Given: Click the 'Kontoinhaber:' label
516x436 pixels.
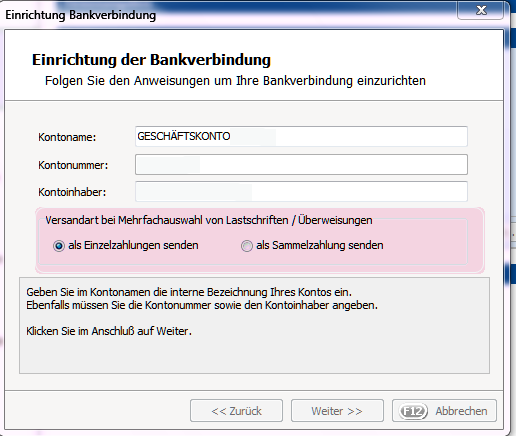Looking at the screenshot, I should pyautogui.click(x=72, y=192).
